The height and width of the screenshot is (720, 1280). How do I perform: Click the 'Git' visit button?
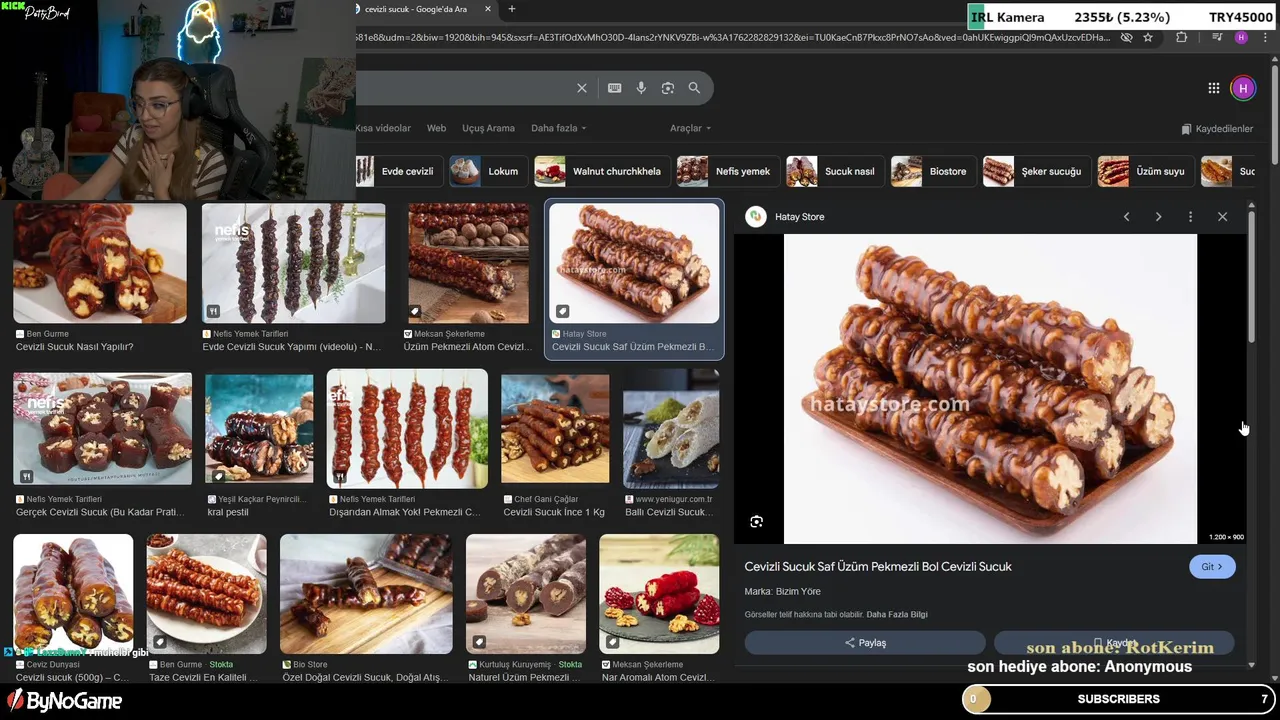tap(1212, 567)
